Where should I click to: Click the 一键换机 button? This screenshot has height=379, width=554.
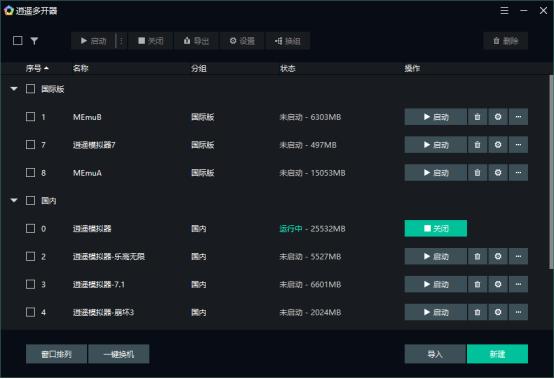pos(119,354)
